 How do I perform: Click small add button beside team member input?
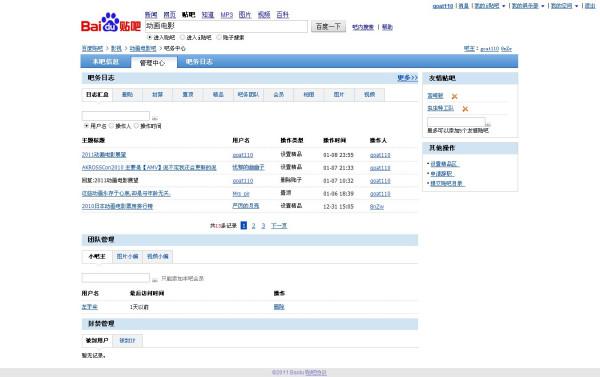[155, 279]
